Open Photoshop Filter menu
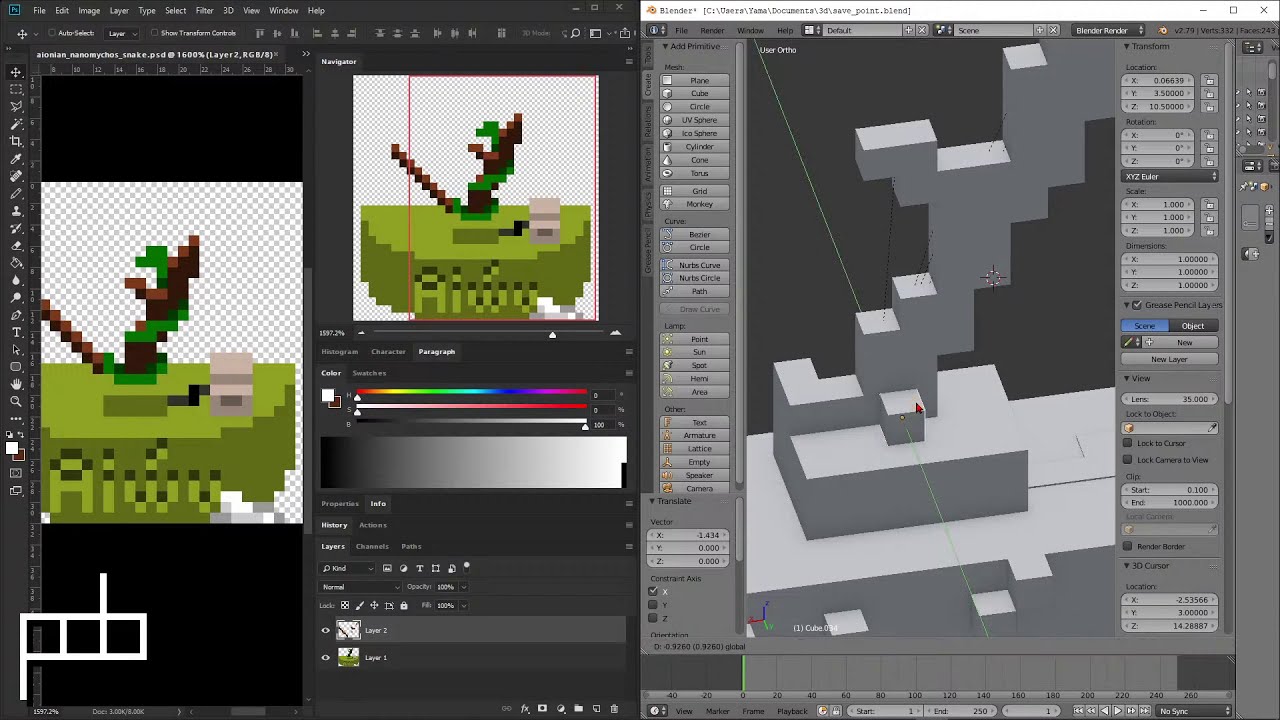This screenshot has width=1280, height=720. click(204, 10)
